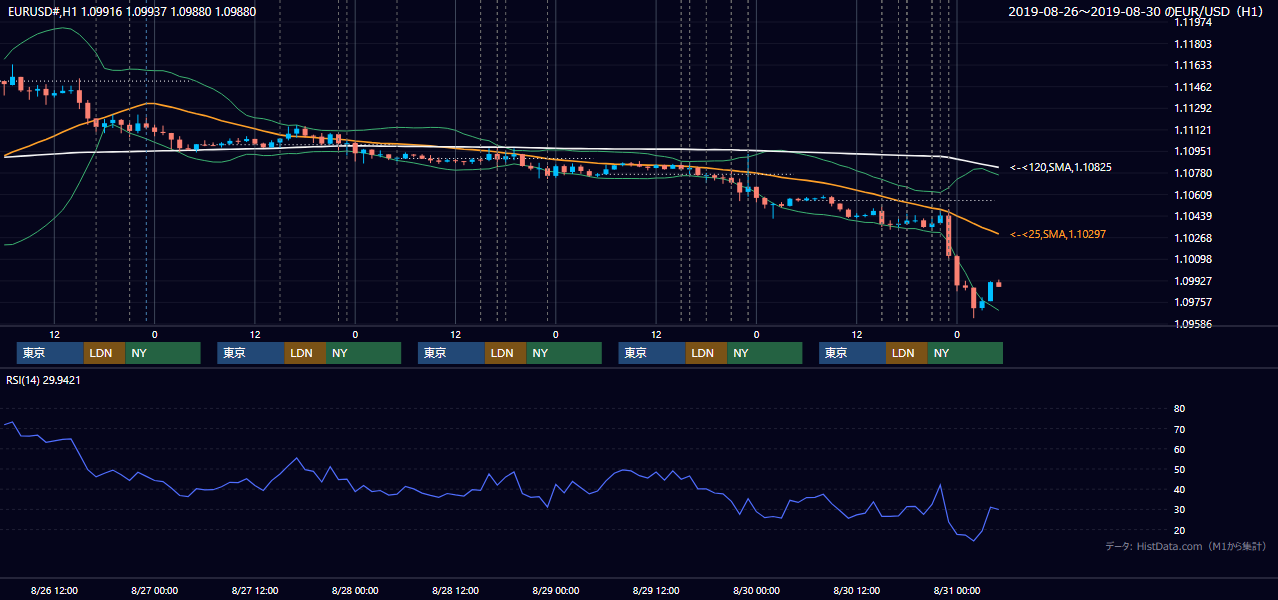The image size is (1278, 600).
Task: Click price axis value 1.11121
Action: (x=1193, y=130)
